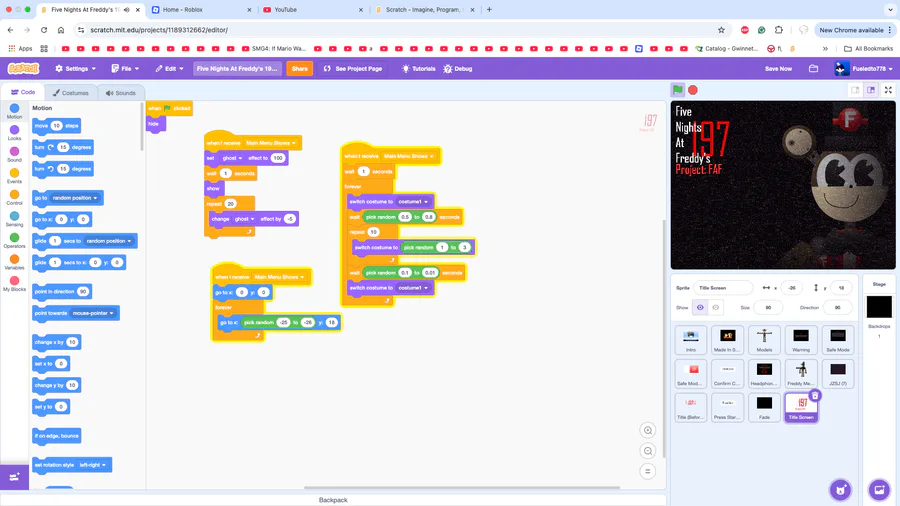Select the Control block category
This screenshot has height=506, width=900.
tap(14, 198)
